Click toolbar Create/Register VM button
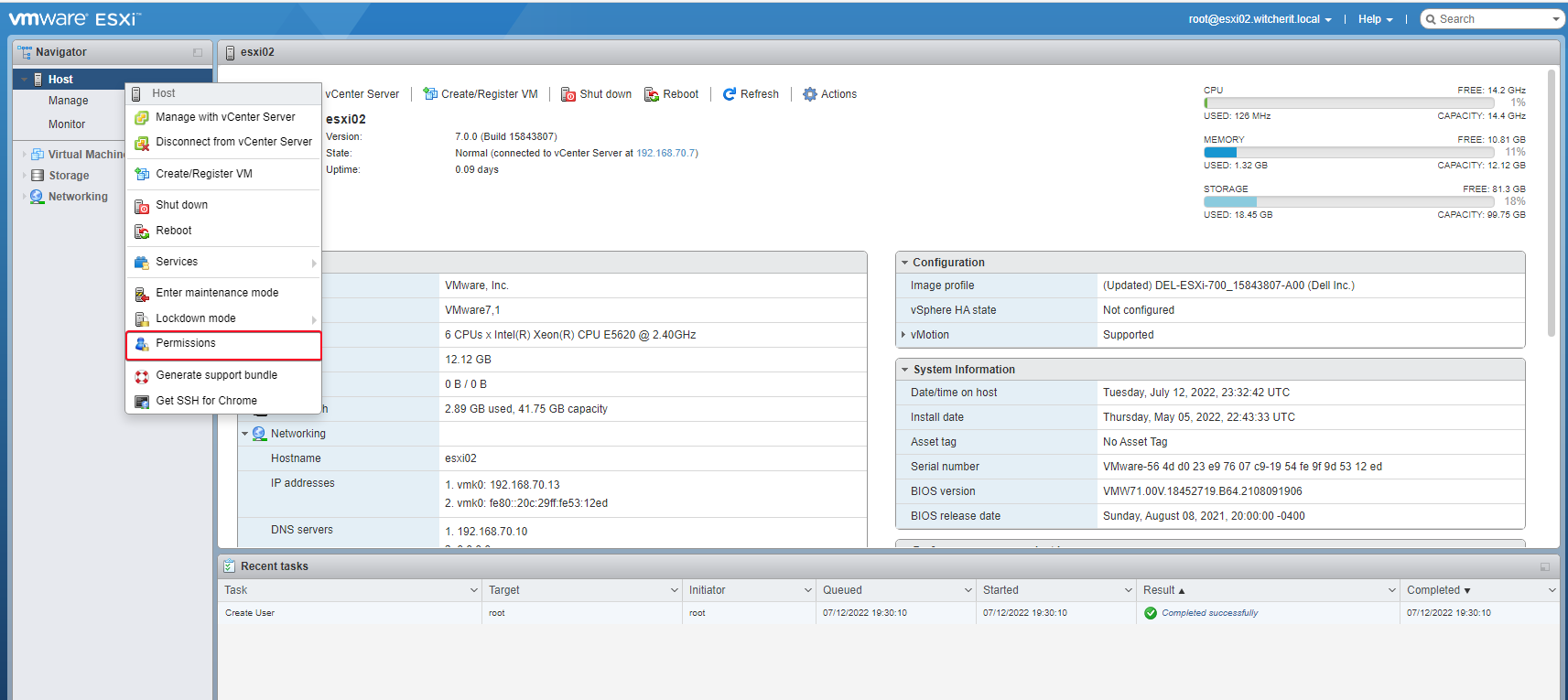This screenshot has width=1568, height=700. (x=481, y=94)
